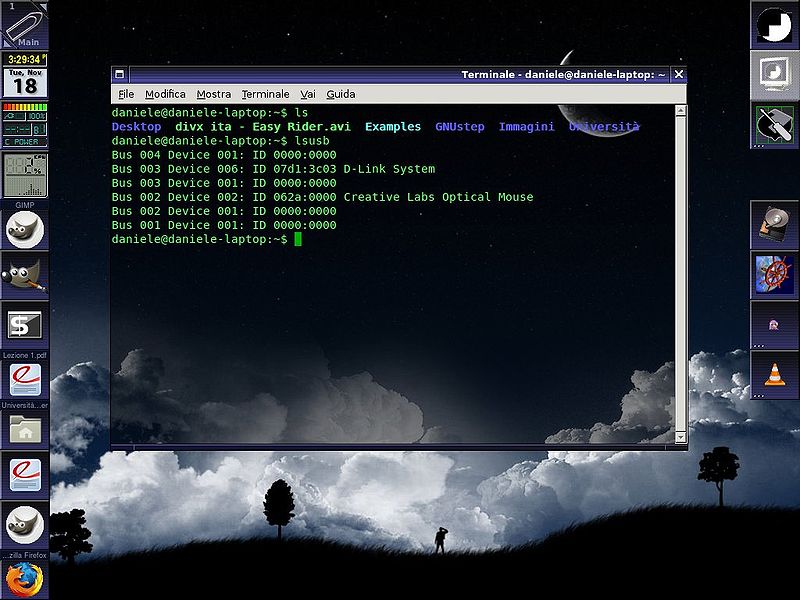Click the Main paperclip Clip icon
The height and width of the screenshot is (600, 800).
coord(24,24)
